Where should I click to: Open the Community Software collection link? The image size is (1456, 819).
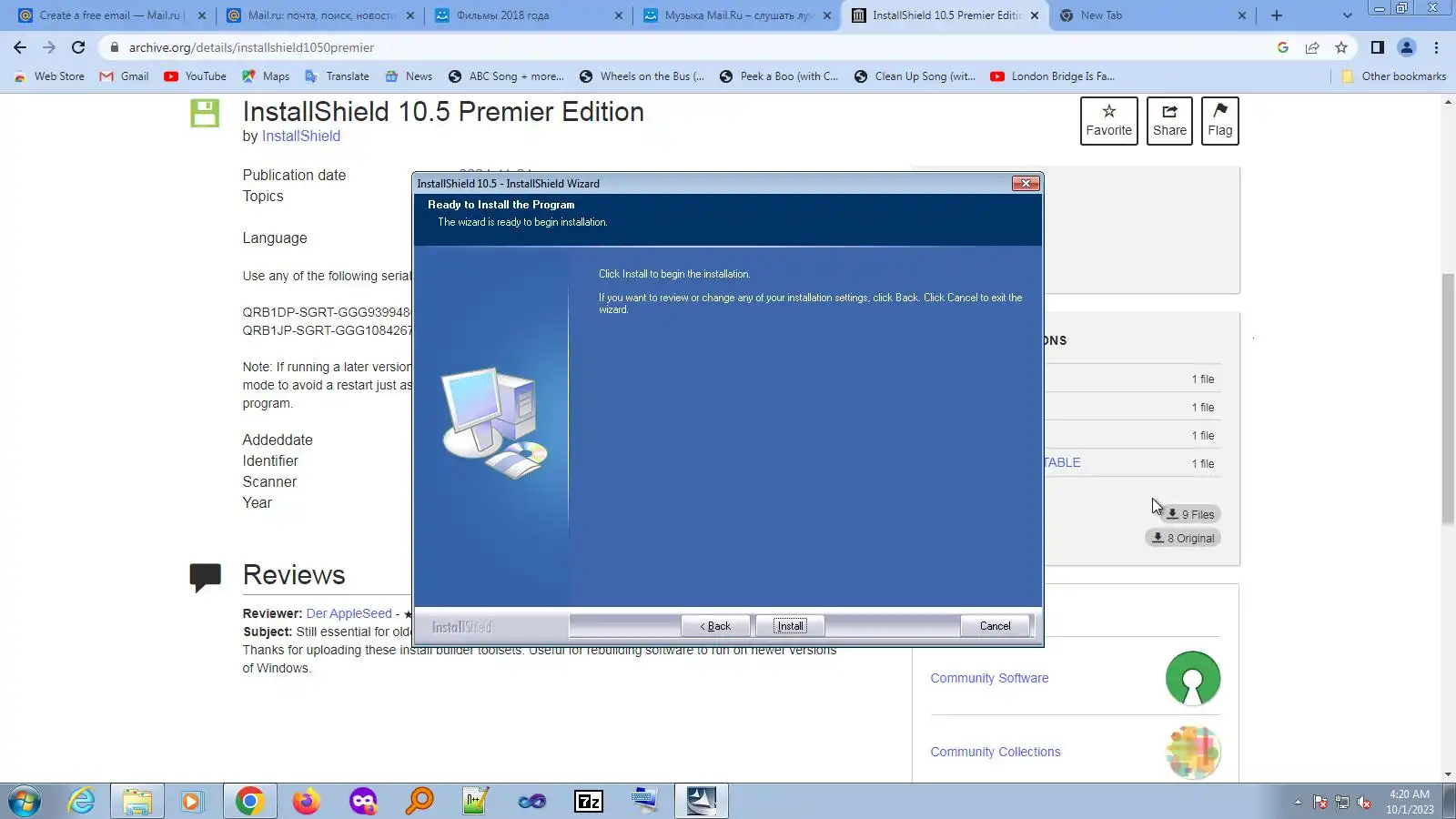pos(989,679)
